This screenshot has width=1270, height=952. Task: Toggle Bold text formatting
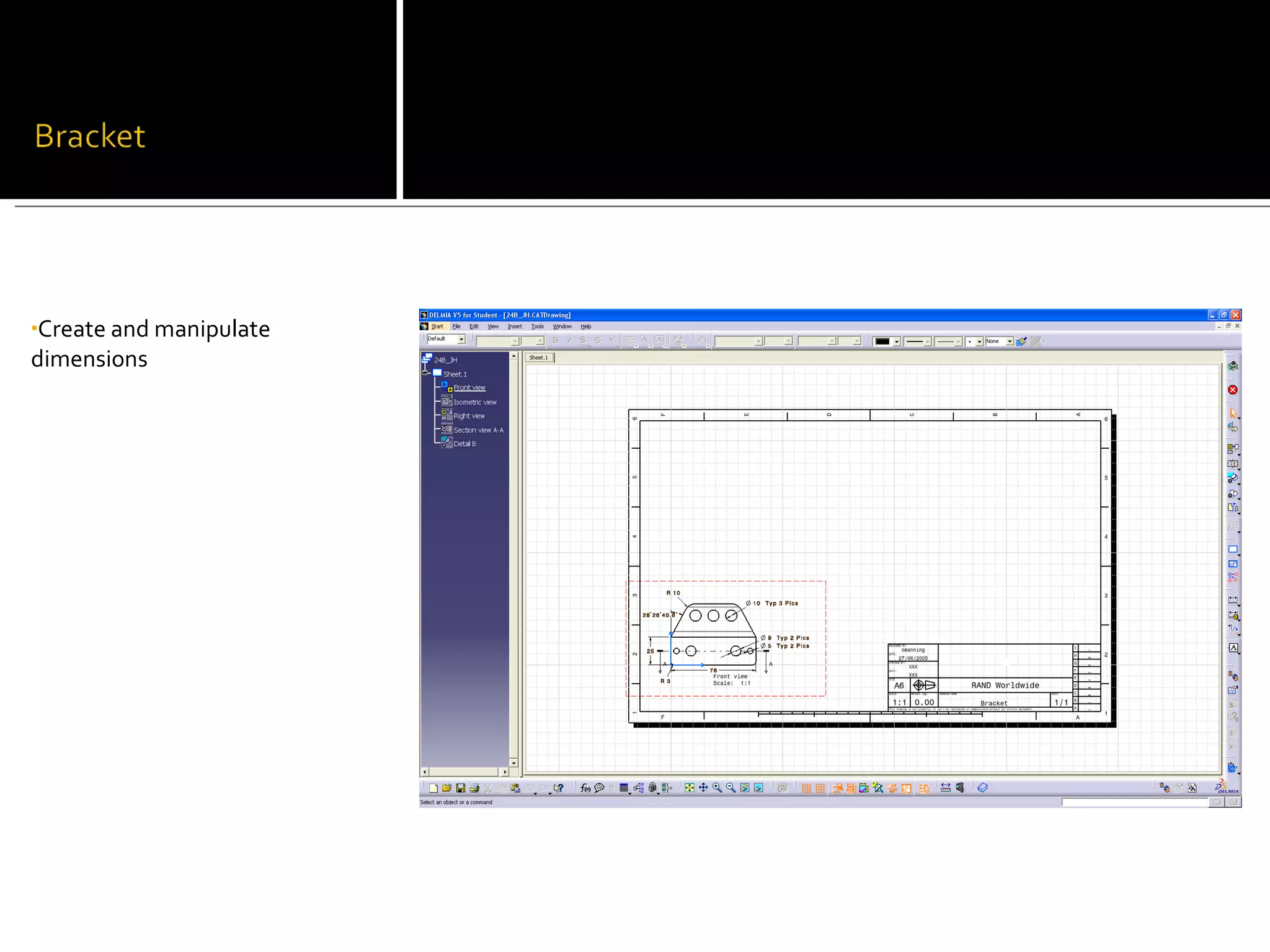(556, 340)
